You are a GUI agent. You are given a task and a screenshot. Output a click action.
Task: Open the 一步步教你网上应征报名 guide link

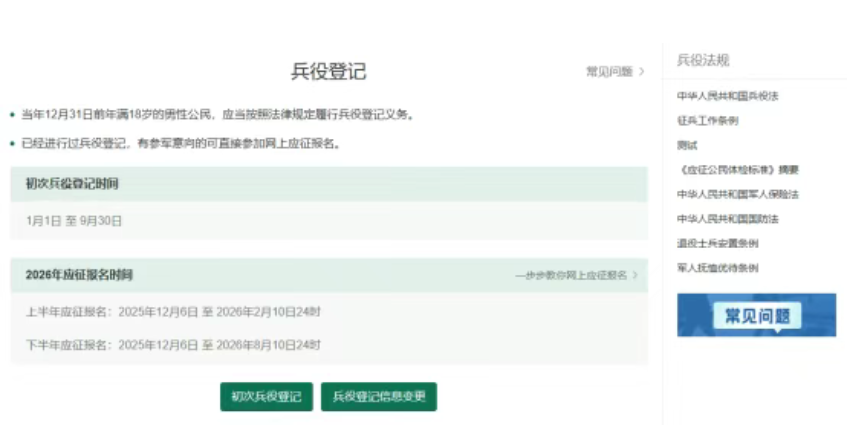[571, 275]
